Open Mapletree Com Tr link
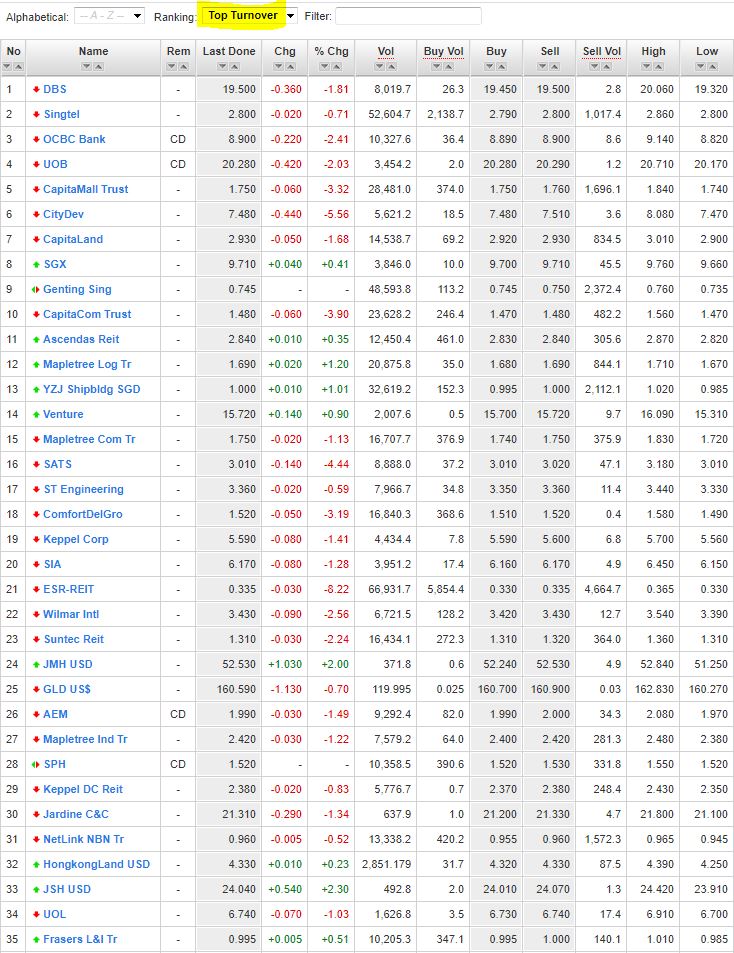 pyautogui.click(x=89, y=439)
